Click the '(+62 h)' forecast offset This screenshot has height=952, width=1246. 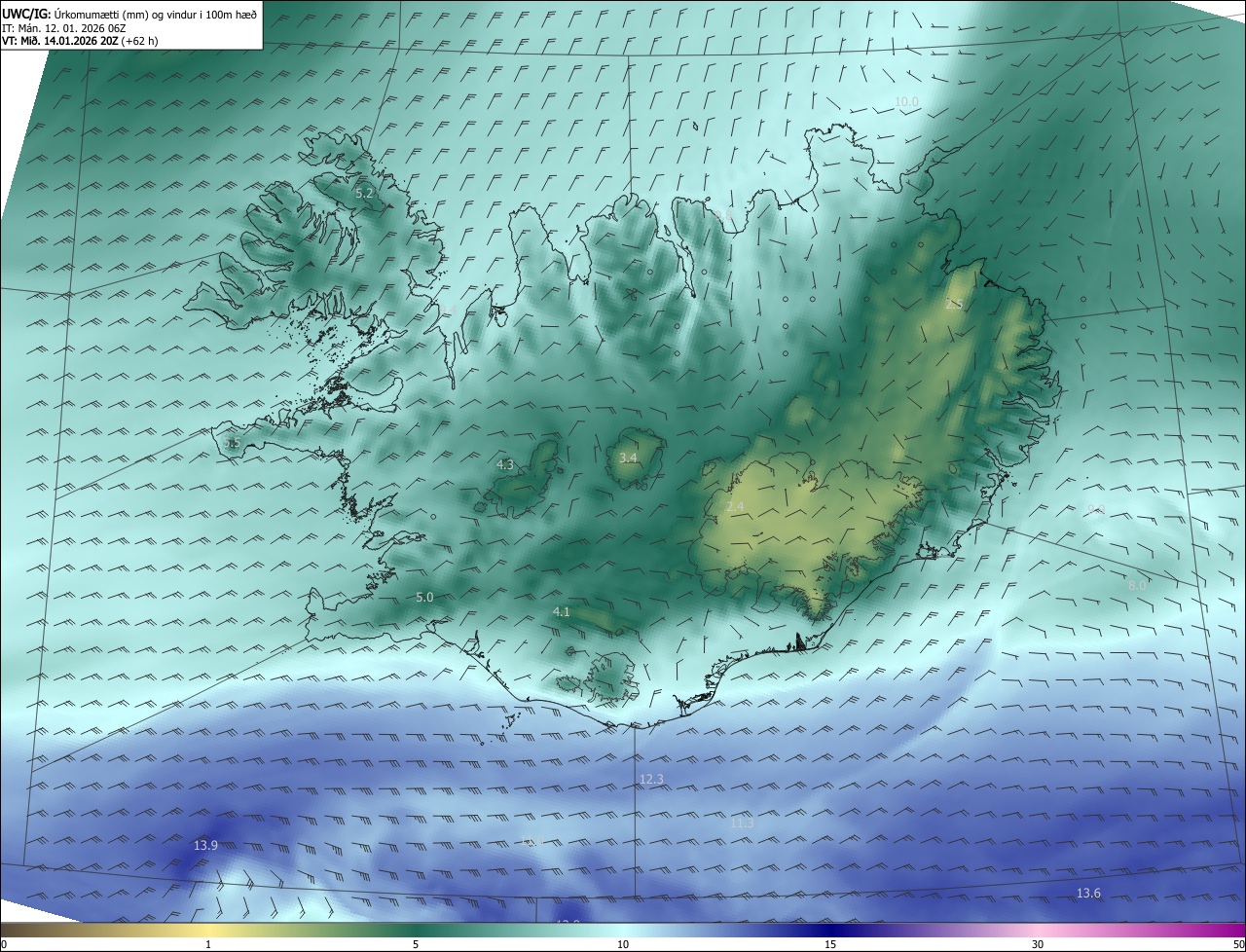tap(140, 41)
